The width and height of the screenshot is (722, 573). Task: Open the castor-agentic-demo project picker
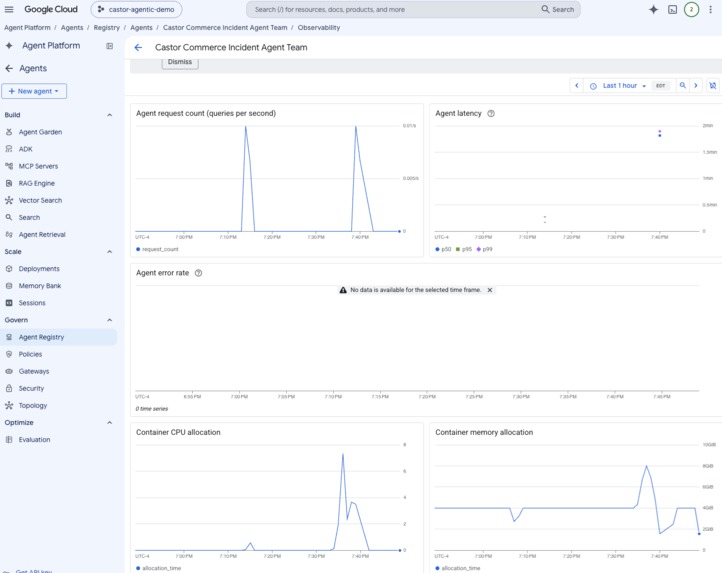pos(136,9)
